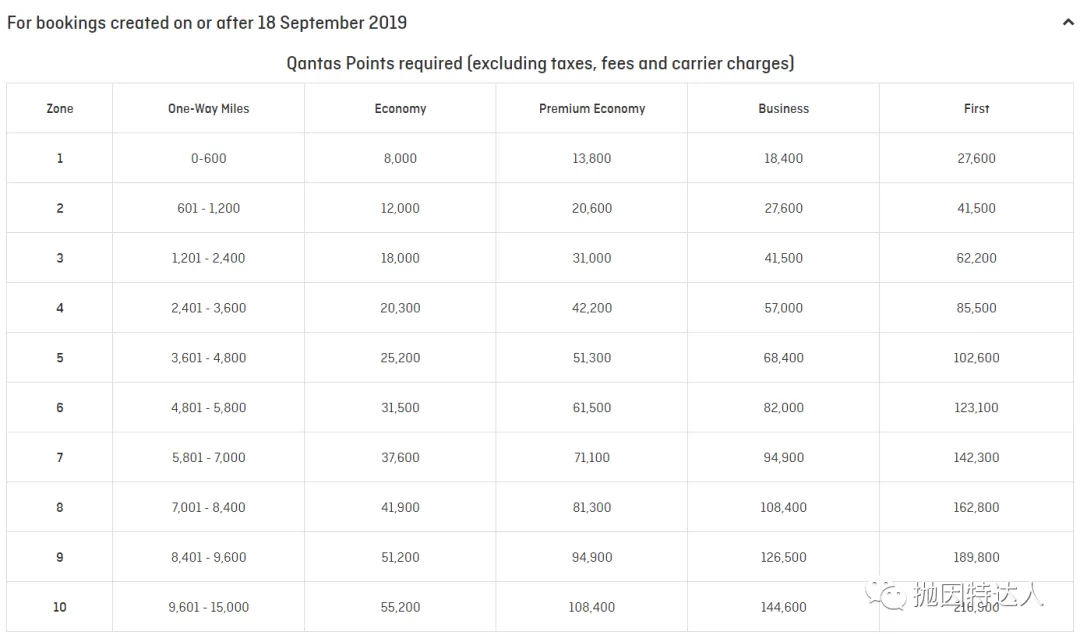The image size is (1080, 642).
Task: Select the 41,900 Economy points value
Action: (400, 507)
